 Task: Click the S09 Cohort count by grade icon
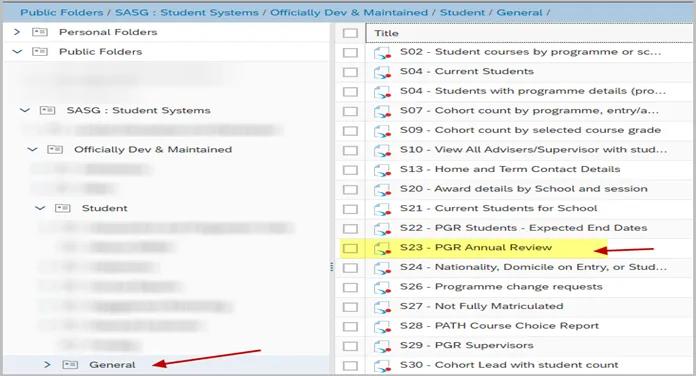point(382,131)
